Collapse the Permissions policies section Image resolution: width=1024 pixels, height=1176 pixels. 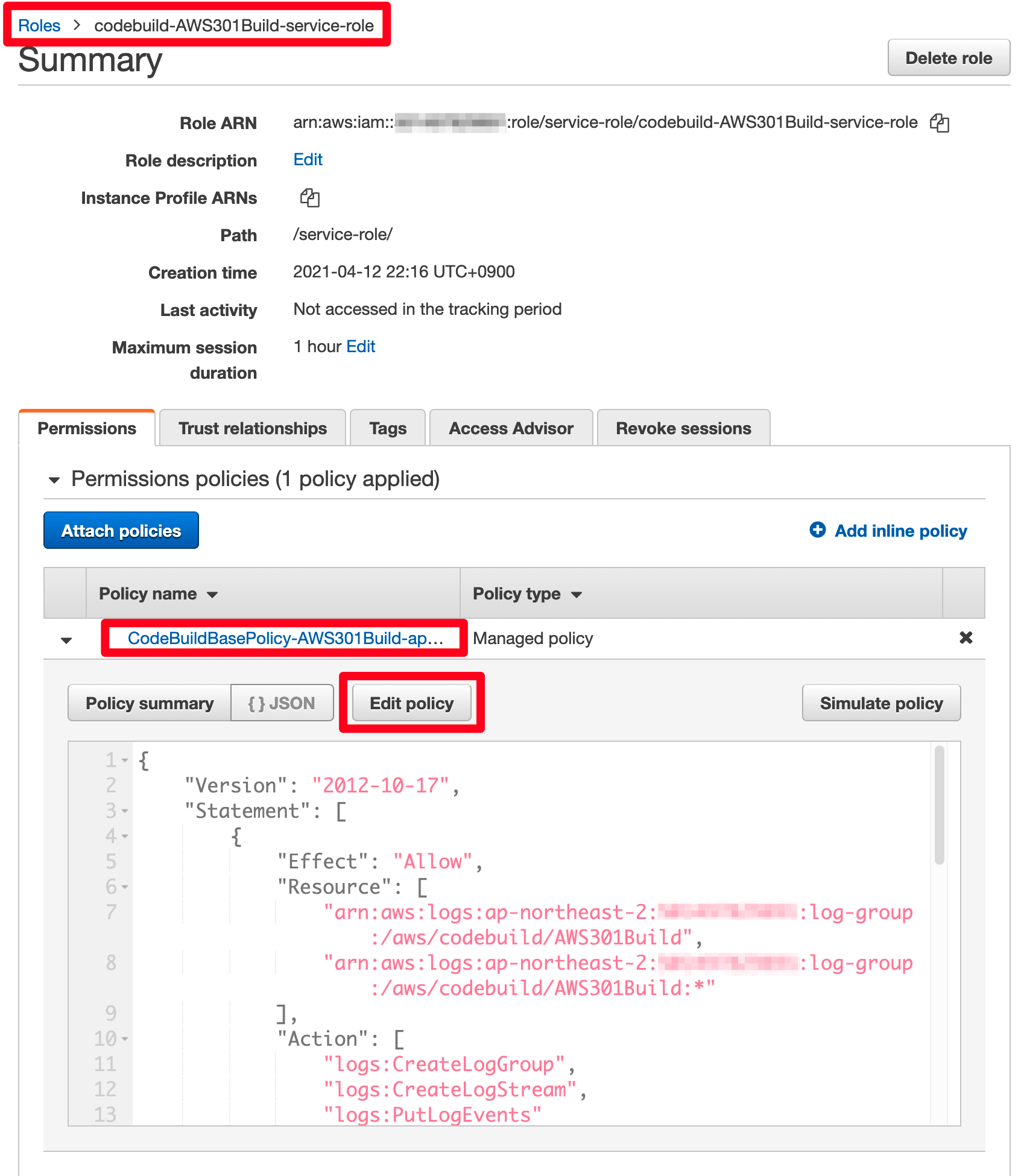tap(54, 481)
